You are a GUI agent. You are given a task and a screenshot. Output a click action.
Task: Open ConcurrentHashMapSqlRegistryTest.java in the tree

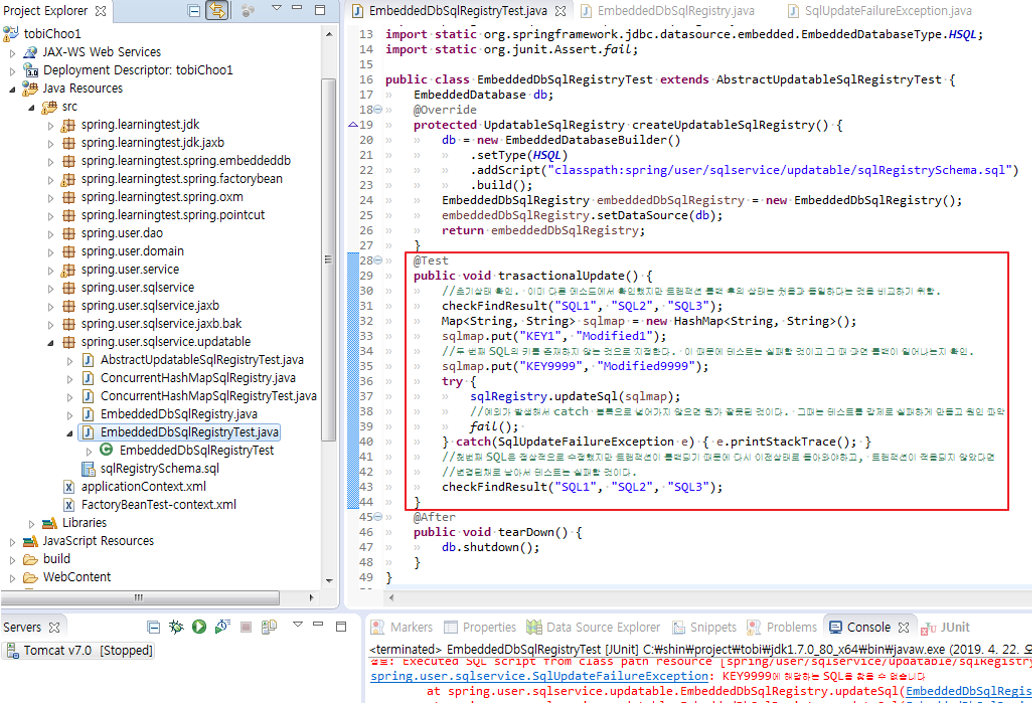coord(208,396)
